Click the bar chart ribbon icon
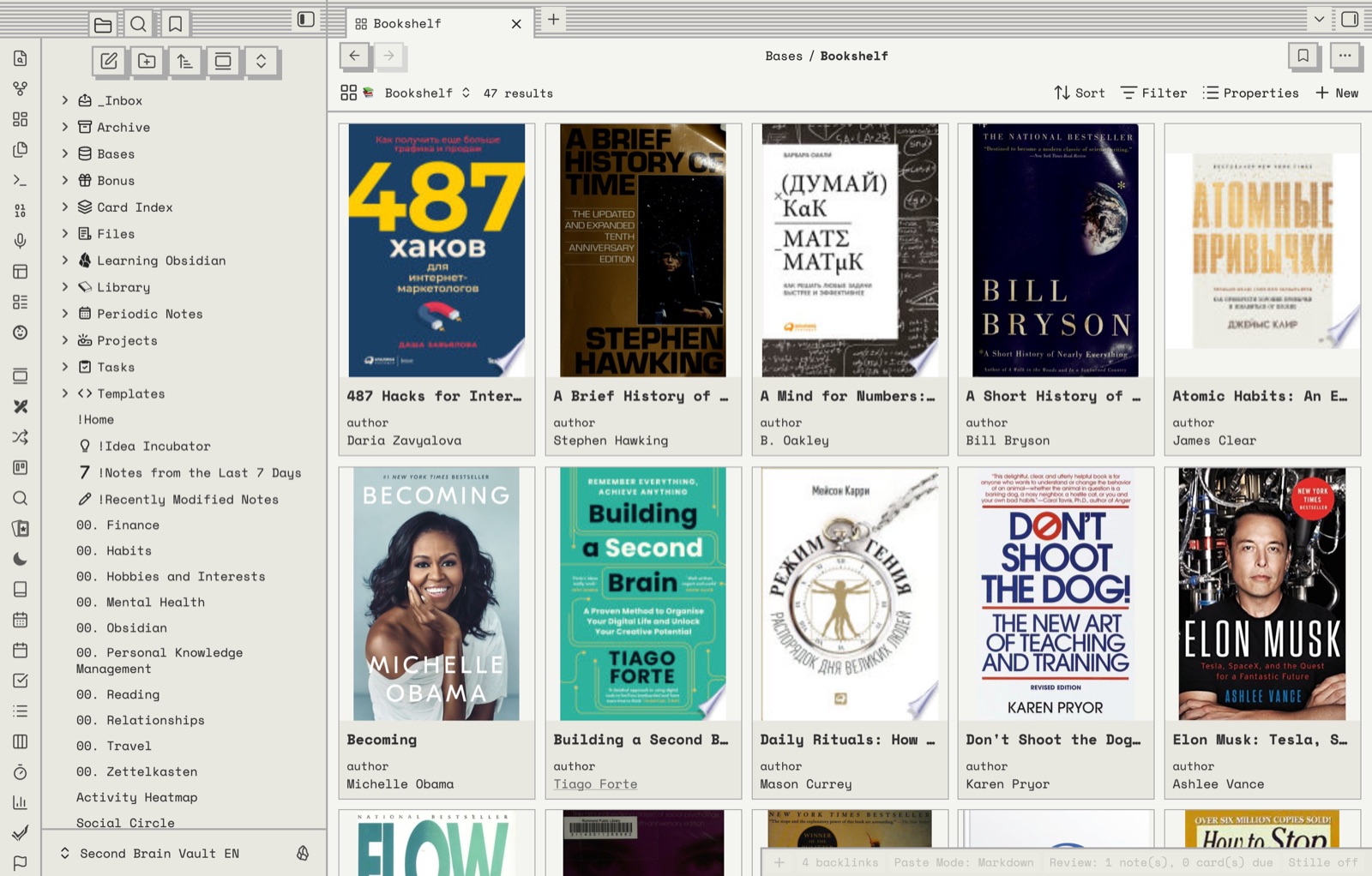1372x876 pixels. [21, 802]
